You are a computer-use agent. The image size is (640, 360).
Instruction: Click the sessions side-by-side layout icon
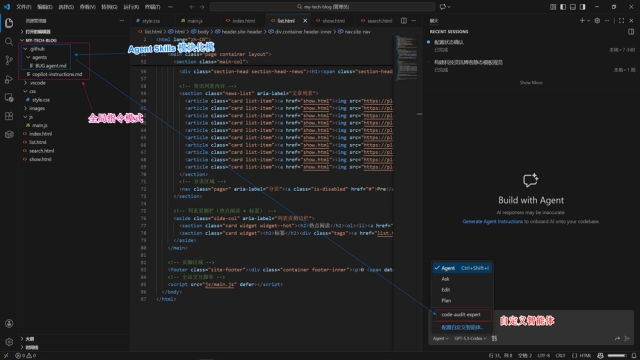point(631,31)
